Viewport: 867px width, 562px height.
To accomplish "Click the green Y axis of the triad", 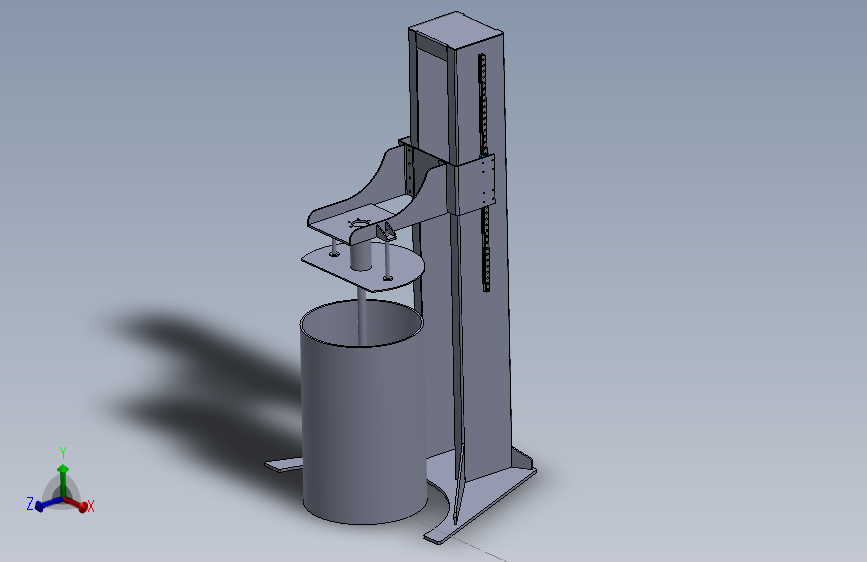I will pyautogui.click(x=63, y=480).
